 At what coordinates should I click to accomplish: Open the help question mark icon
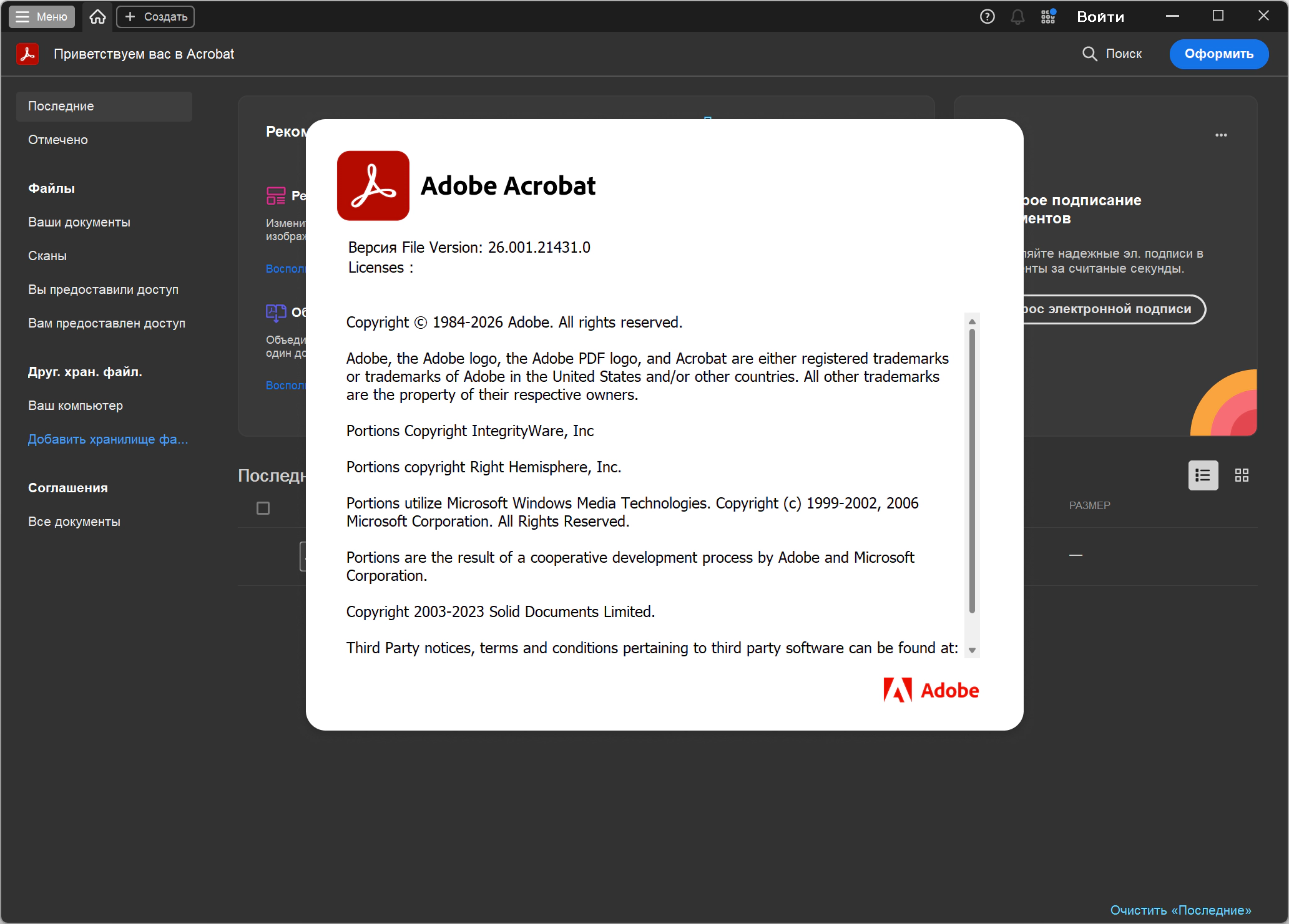987,17
